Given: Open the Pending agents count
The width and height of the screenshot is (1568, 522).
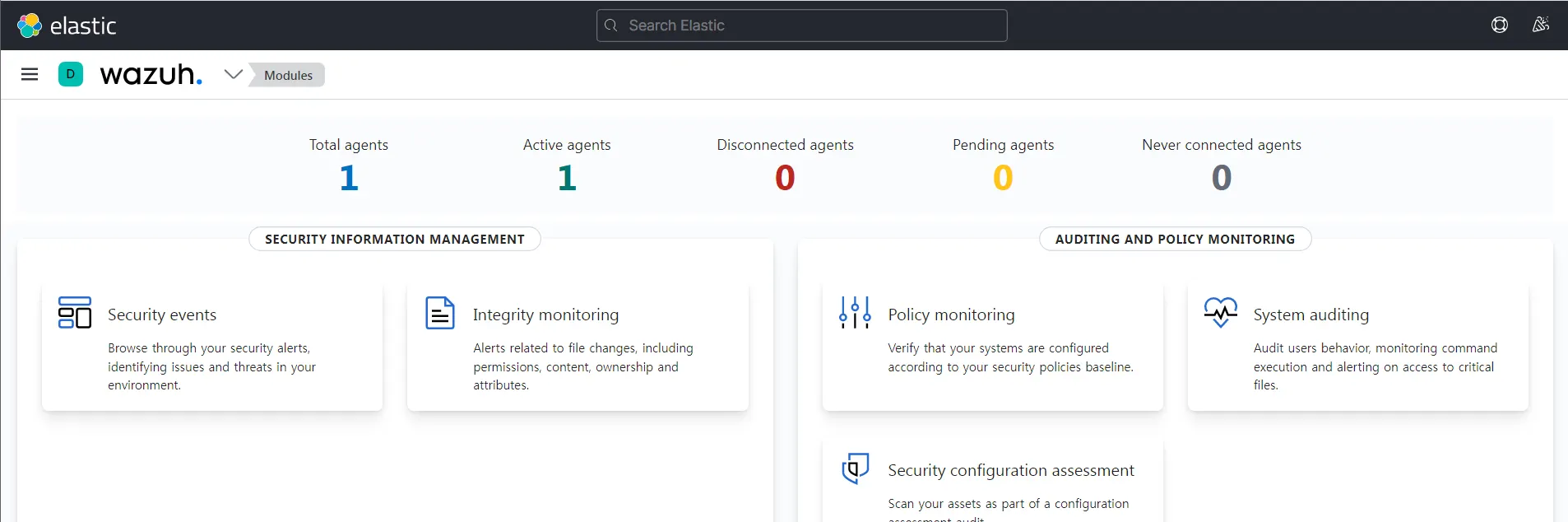Looking at the screenshot, I should pyautogui.click(x=1003, y=178).
